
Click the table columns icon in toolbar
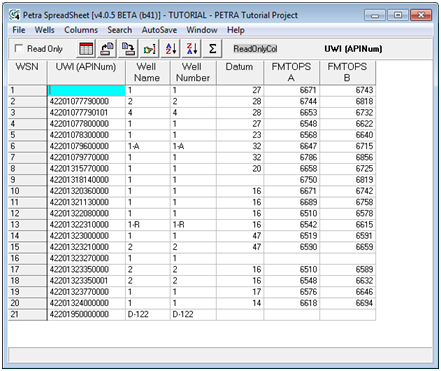pos(86,49)
